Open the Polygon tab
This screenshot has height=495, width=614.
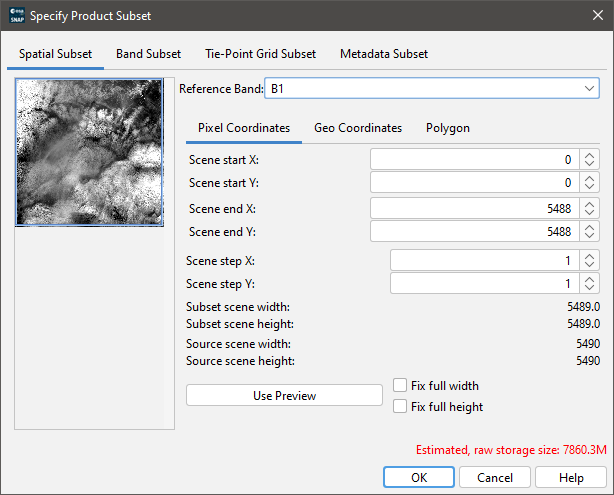coord(447,128)
